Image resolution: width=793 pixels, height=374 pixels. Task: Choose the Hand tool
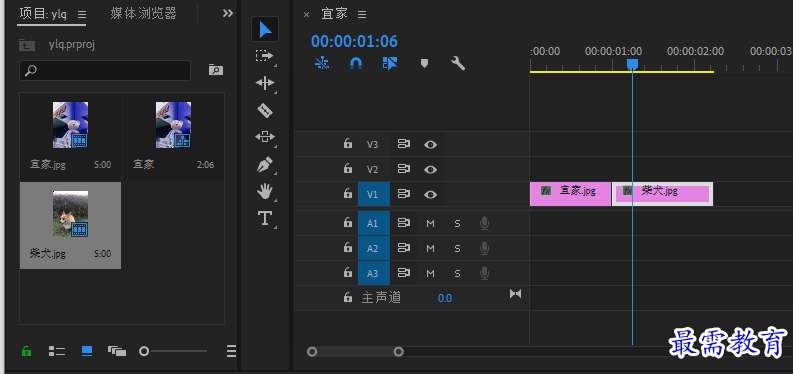[x=265, y=192]
